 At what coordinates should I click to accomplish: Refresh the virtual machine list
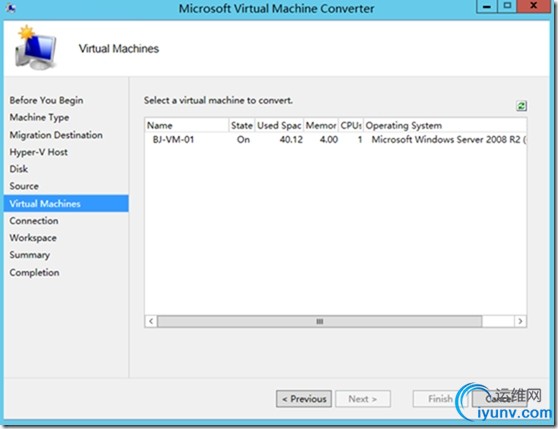pos(521,106)
